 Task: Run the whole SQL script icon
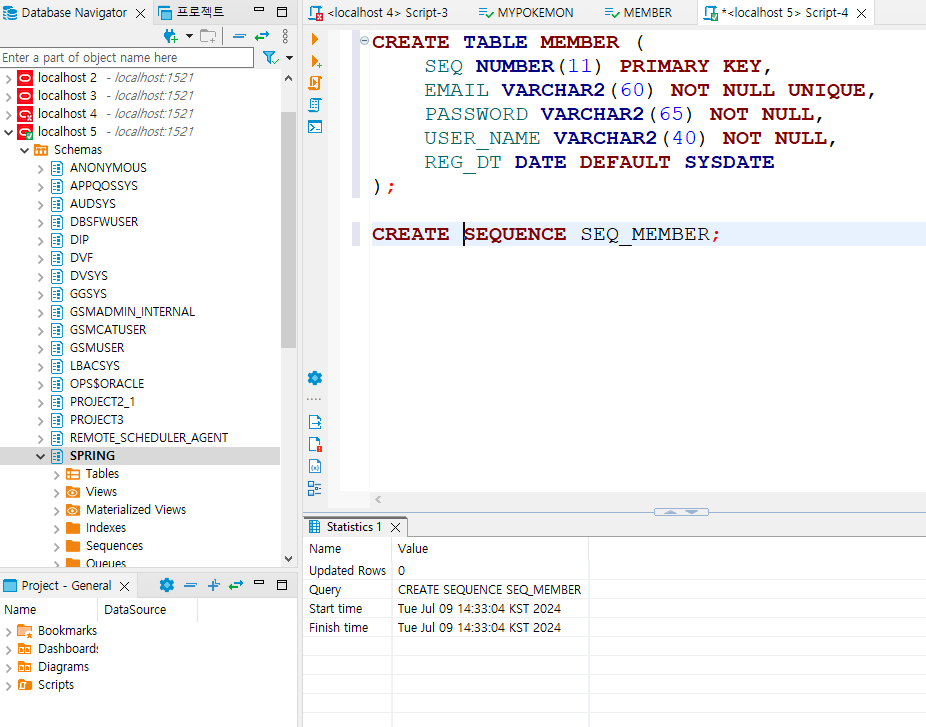point(315,83)
